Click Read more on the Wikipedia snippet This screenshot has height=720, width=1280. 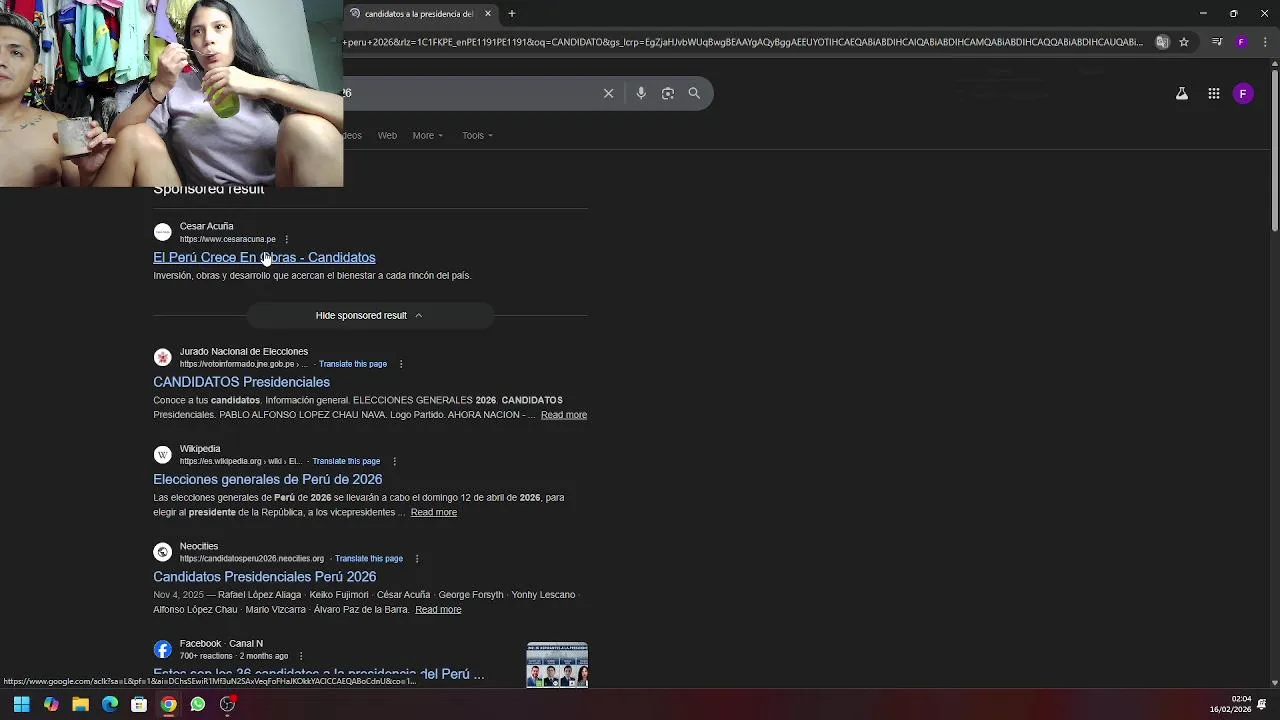pos(434,512)
